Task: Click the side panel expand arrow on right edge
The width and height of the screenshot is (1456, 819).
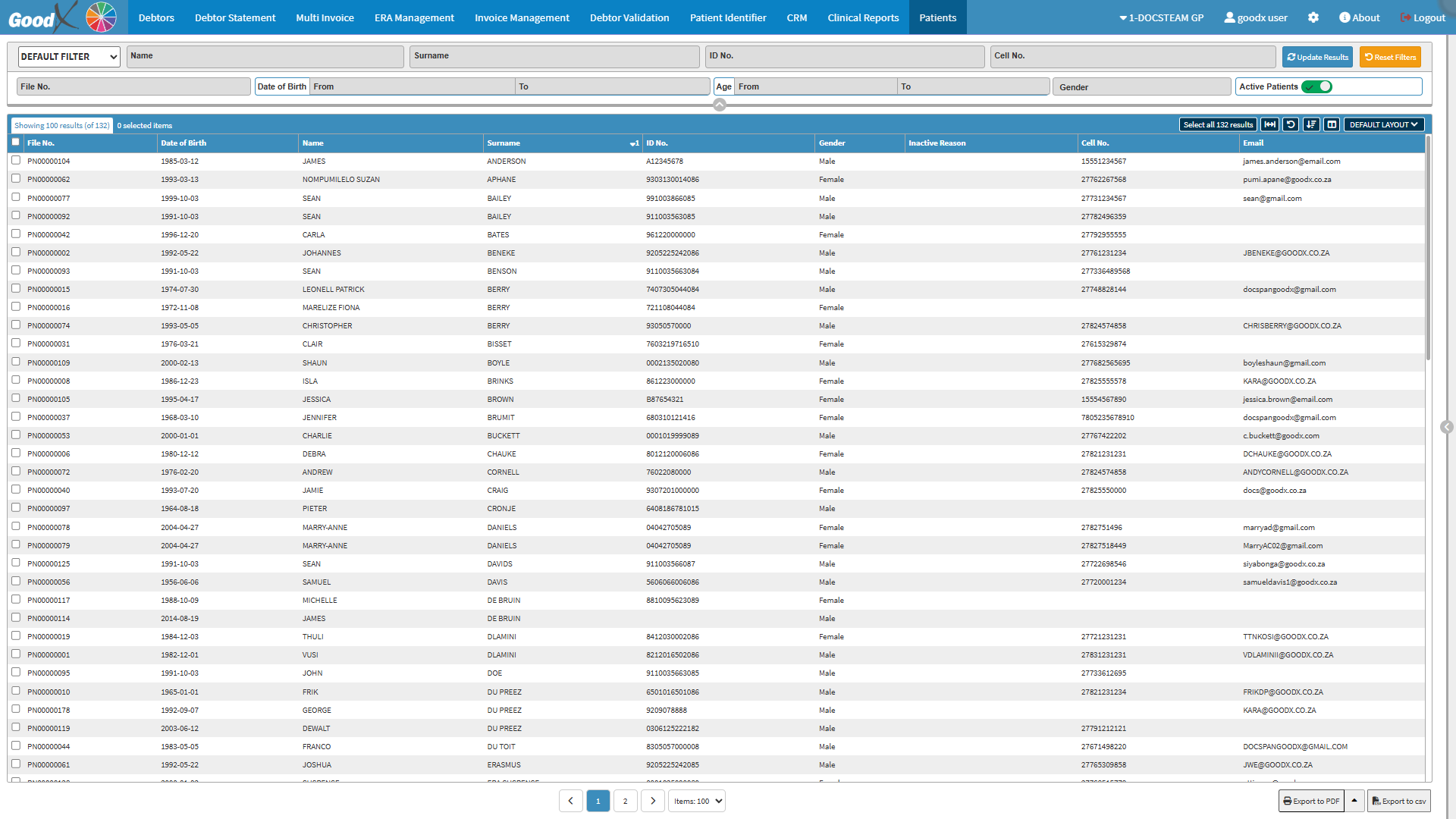Action: tap(1447, 427)
